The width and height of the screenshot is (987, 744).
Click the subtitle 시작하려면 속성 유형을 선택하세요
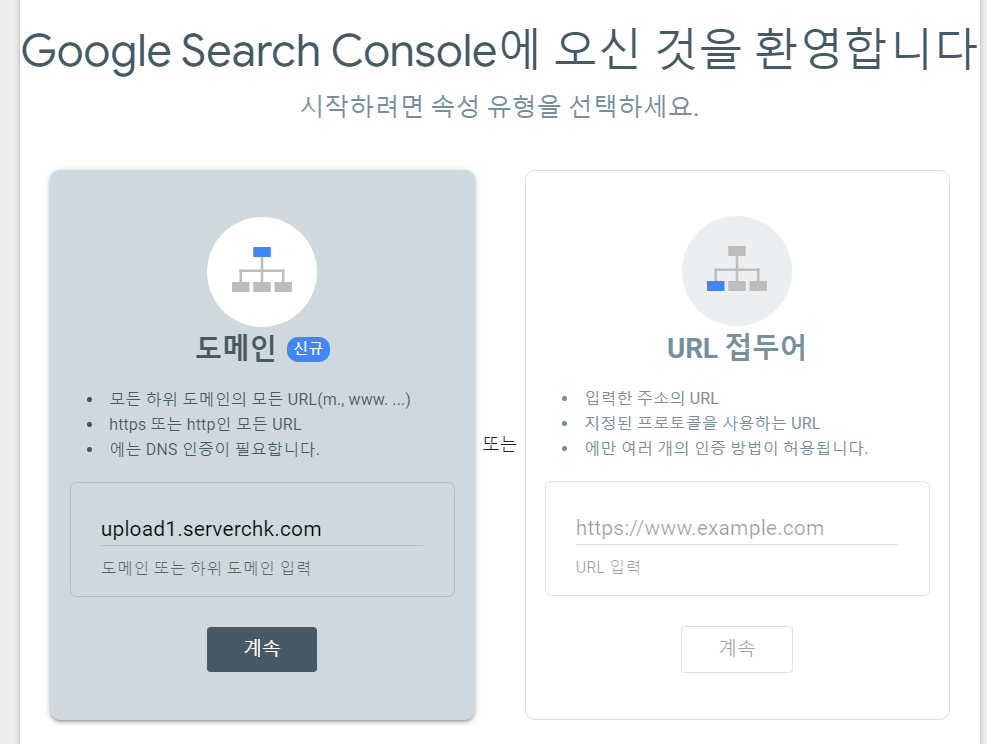point(499,106)
